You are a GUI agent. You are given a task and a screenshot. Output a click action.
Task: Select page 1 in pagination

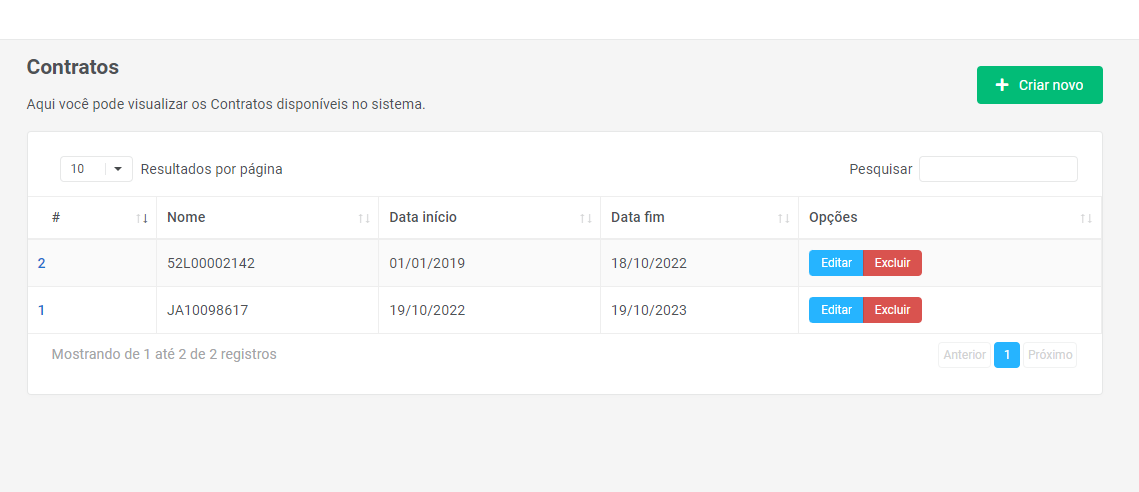tap(1007, 355)
